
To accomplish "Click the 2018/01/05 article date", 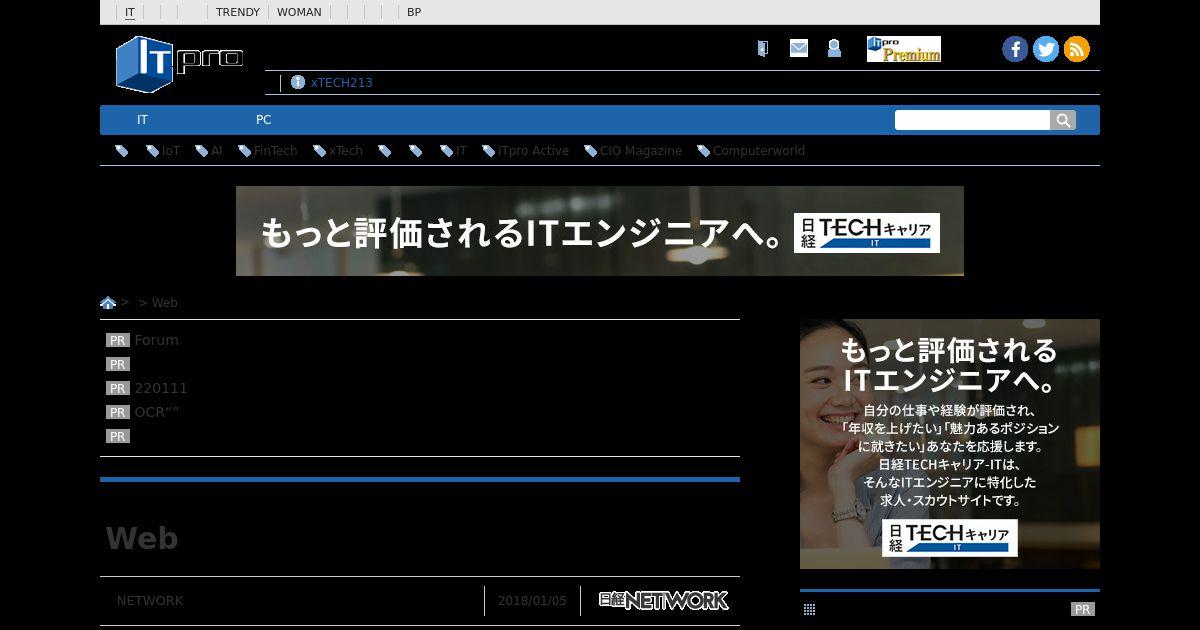I will (532, 601).
